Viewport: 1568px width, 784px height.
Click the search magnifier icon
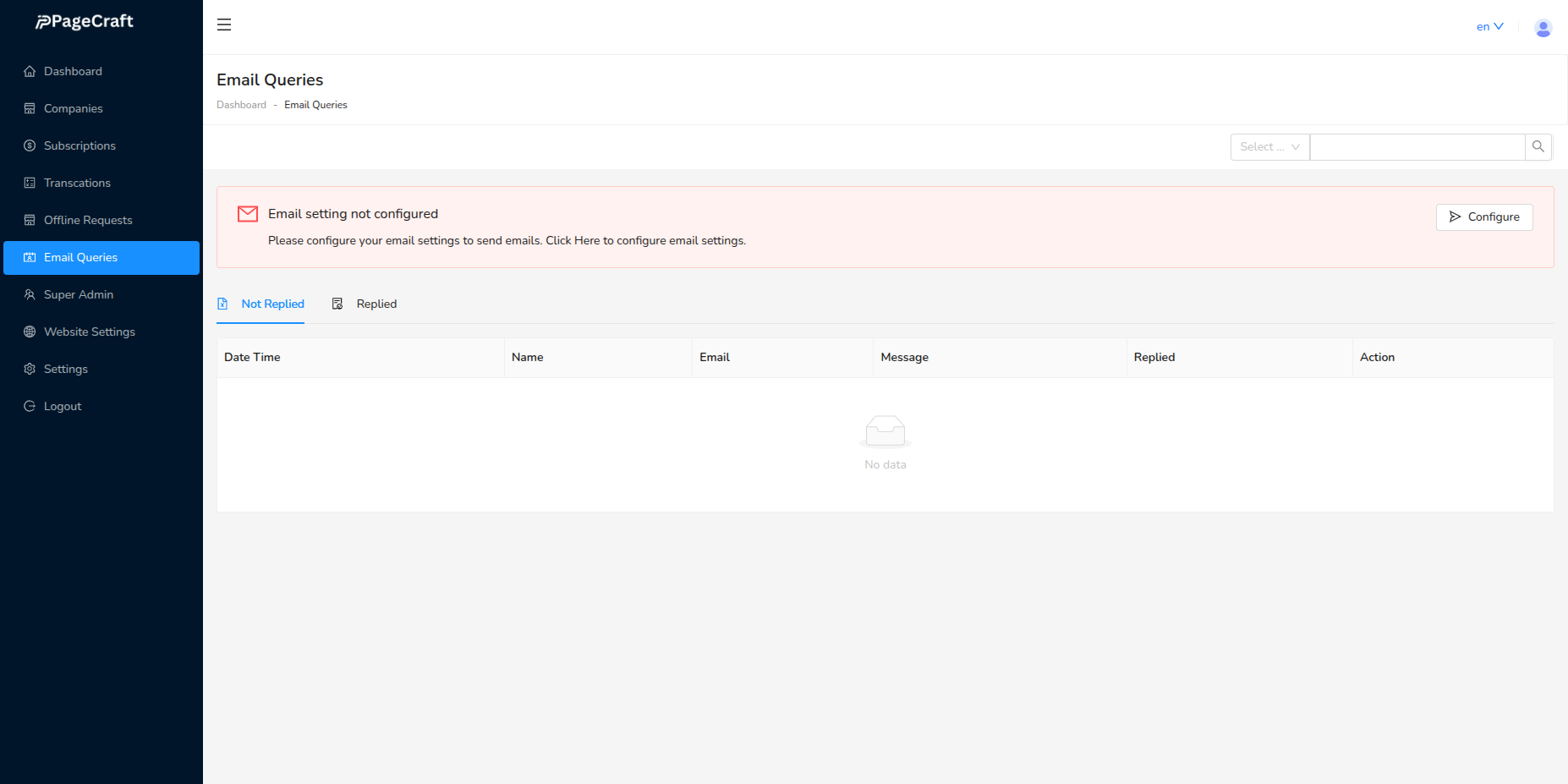pyautogui.click(x=1538, y=147)
